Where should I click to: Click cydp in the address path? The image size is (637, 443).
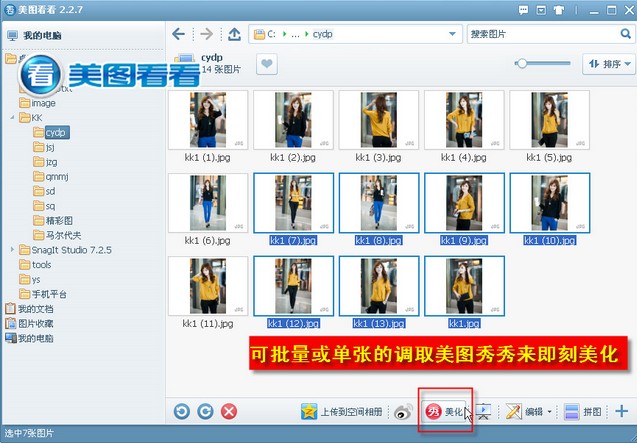click(323, 34)
